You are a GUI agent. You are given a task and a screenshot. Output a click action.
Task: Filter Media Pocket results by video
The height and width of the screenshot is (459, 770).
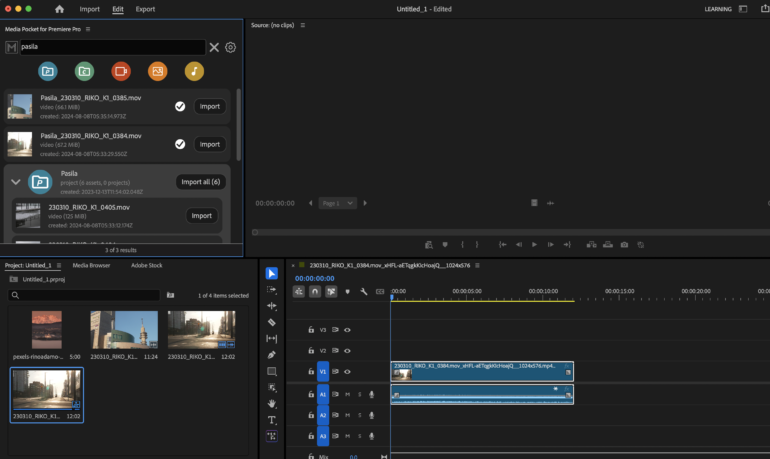121,71
